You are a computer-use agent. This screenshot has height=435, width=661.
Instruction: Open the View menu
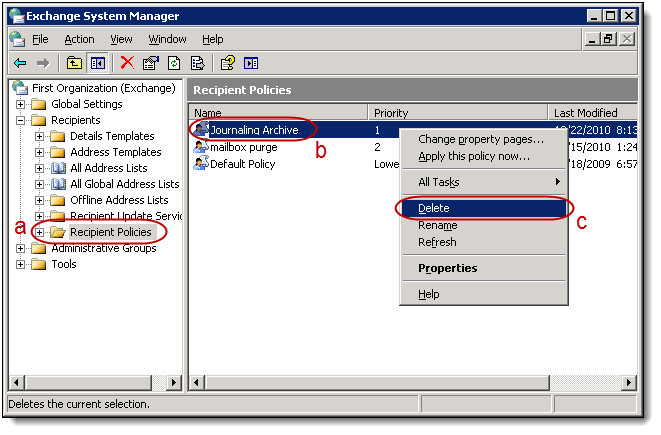click(x=121, y=39)
